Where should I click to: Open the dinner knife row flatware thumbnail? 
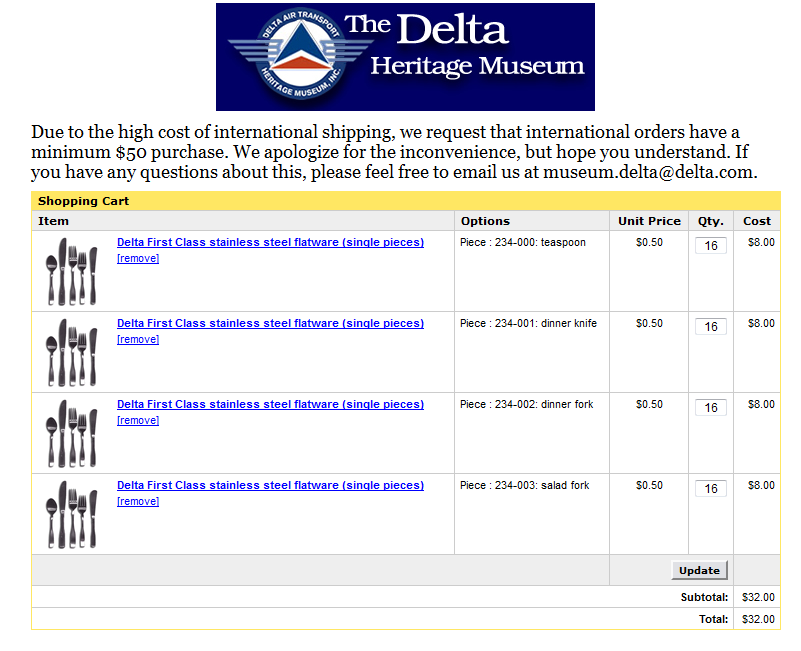click(x=71, y=352)
